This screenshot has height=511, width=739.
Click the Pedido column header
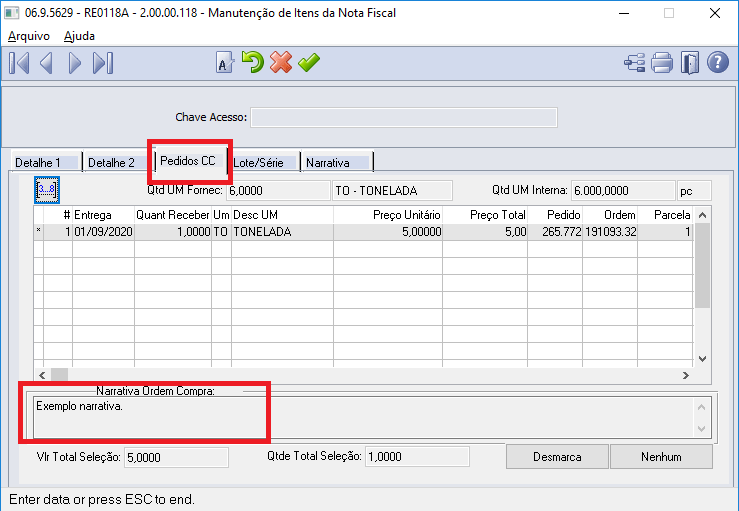(x=555, y=215)
